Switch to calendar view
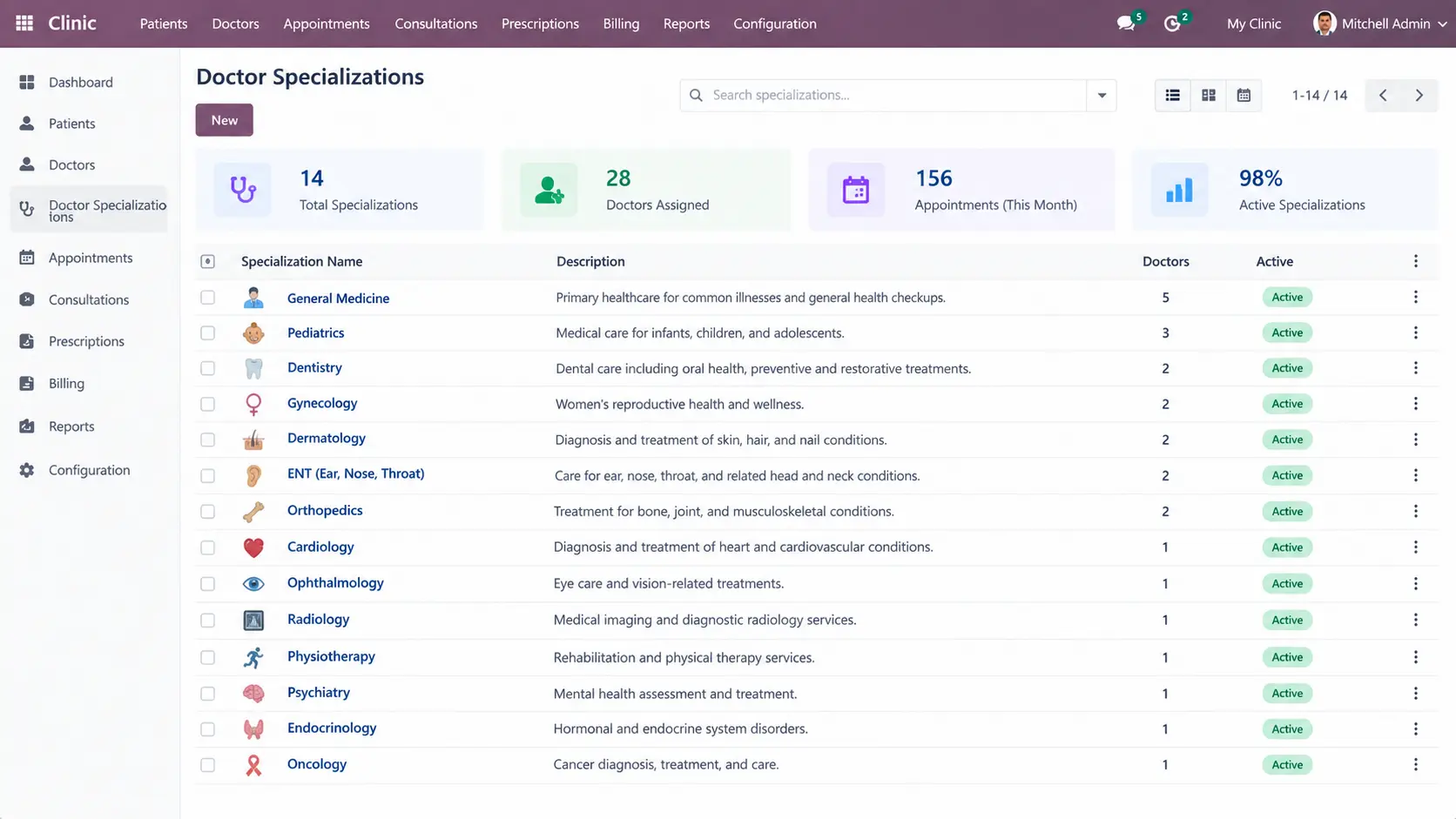 1244,95
